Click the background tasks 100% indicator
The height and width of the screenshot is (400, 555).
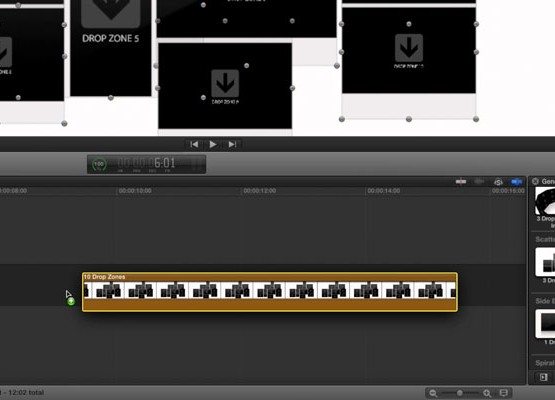click(x=99, y=164)
